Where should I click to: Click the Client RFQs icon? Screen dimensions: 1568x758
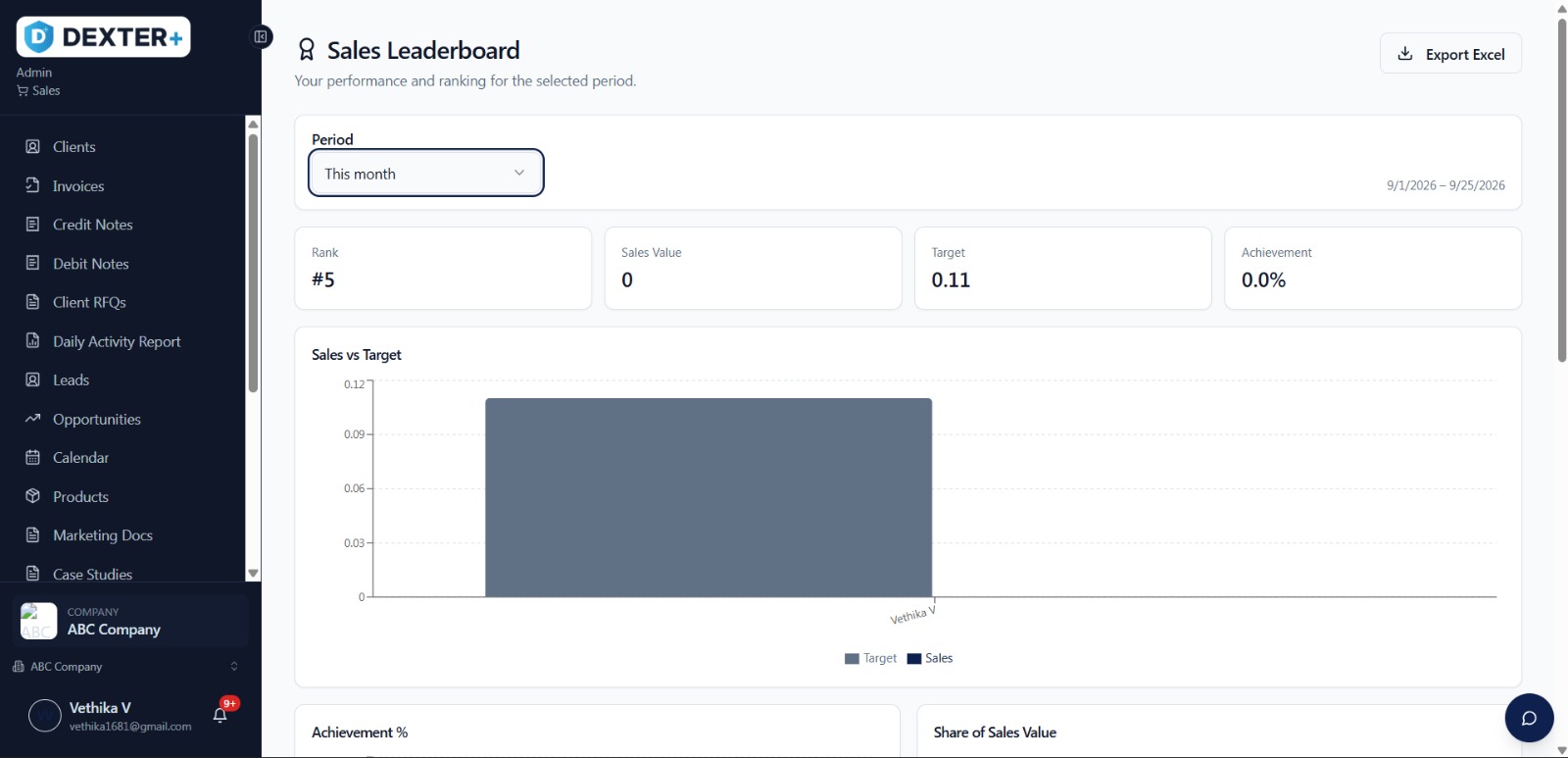32,302
